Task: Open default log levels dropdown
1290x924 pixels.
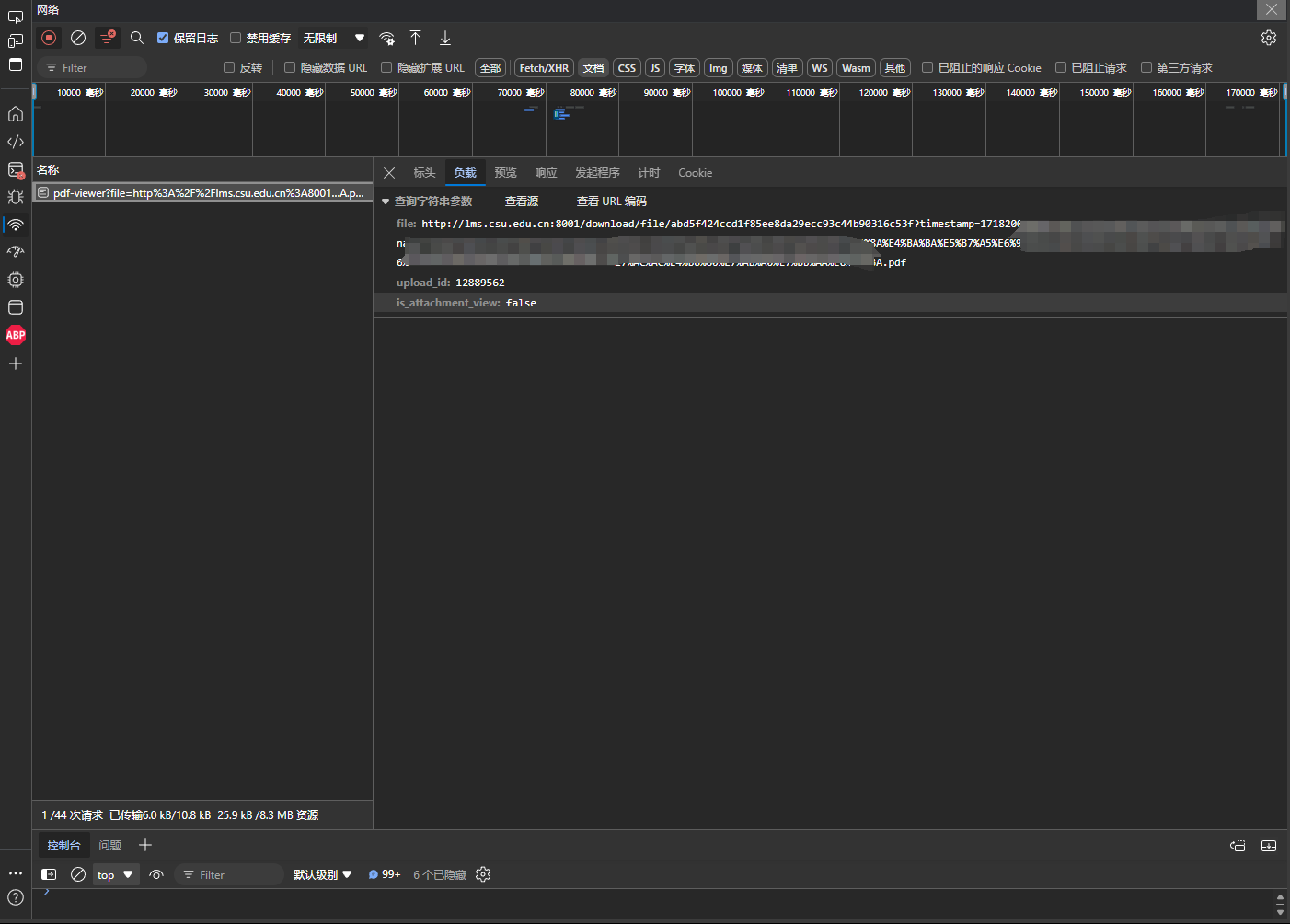Action: [x=322, y=874]
